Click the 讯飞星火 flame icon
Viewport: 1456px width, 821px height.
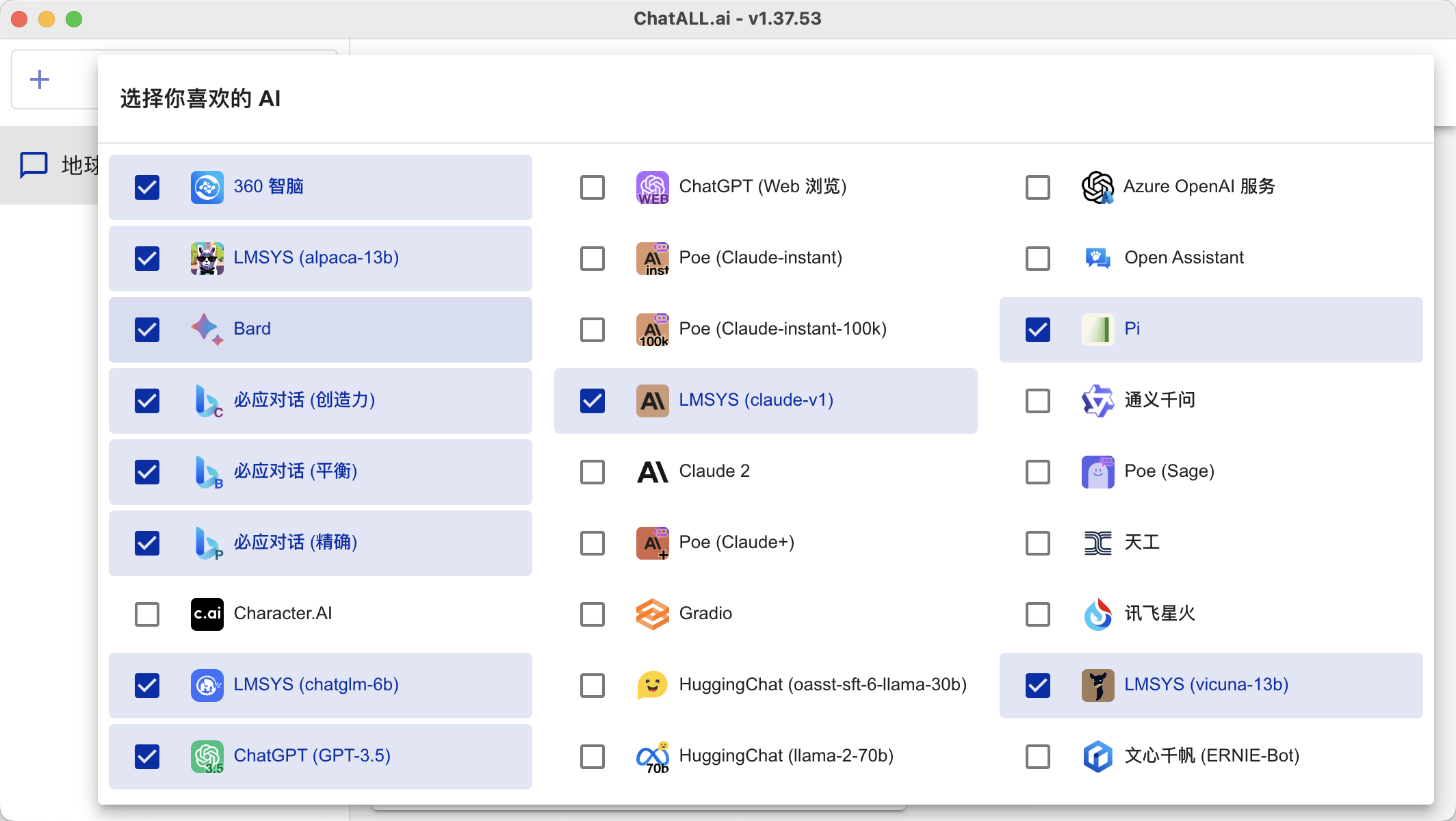pos(1097,614)
